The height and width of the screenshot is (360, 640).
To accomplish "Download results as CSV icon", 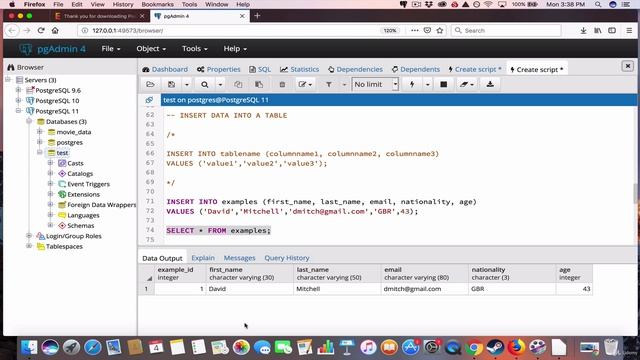I will tap(490, 84).
